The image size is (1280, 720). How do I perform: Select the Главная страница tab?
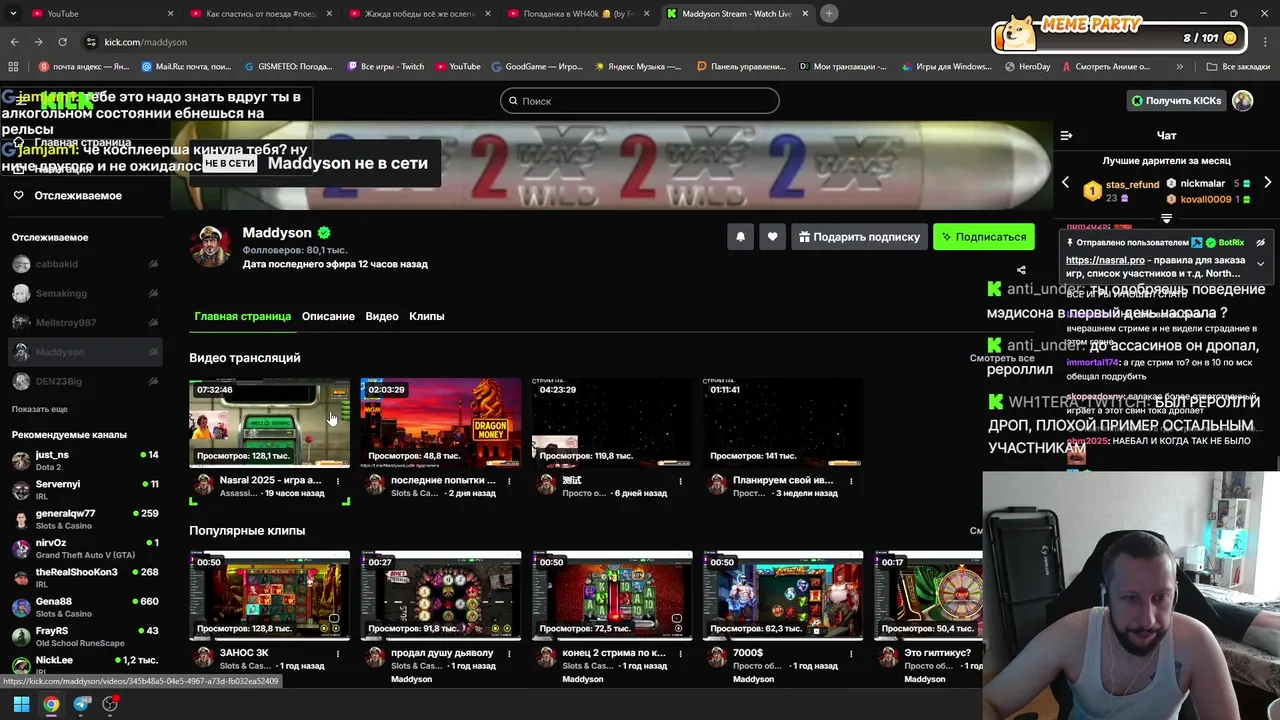(243, 316)
